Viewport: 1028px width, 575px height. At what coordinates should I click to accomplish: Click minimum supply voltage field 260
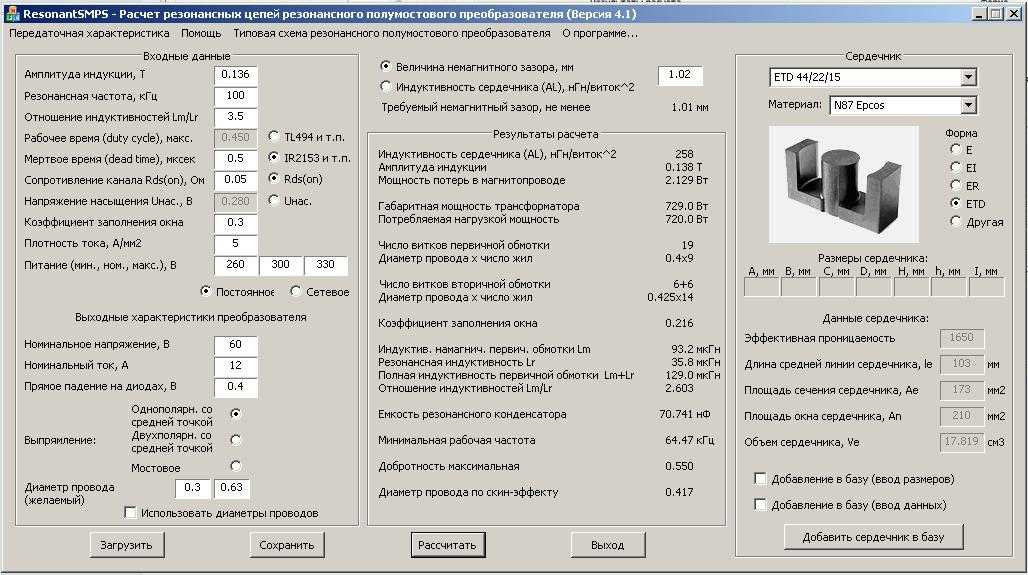tap(235, 265)
